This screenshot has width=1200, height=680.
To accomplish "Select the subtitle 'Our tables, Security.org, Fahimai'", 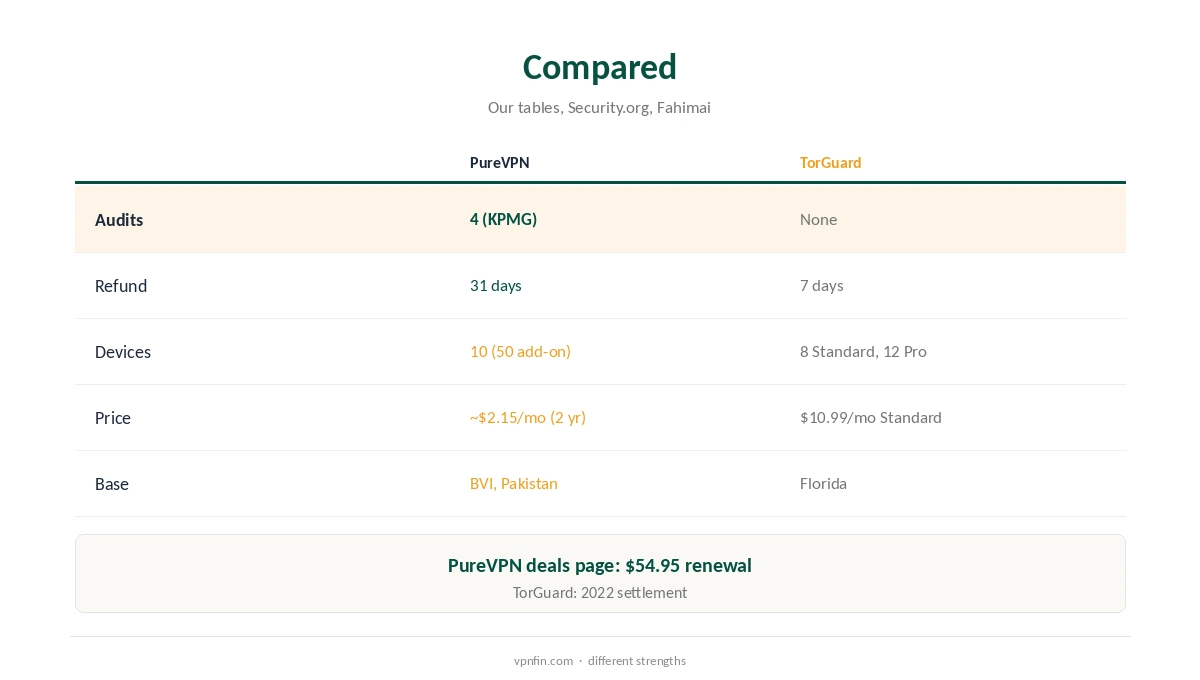I will [x=600, y=107].
